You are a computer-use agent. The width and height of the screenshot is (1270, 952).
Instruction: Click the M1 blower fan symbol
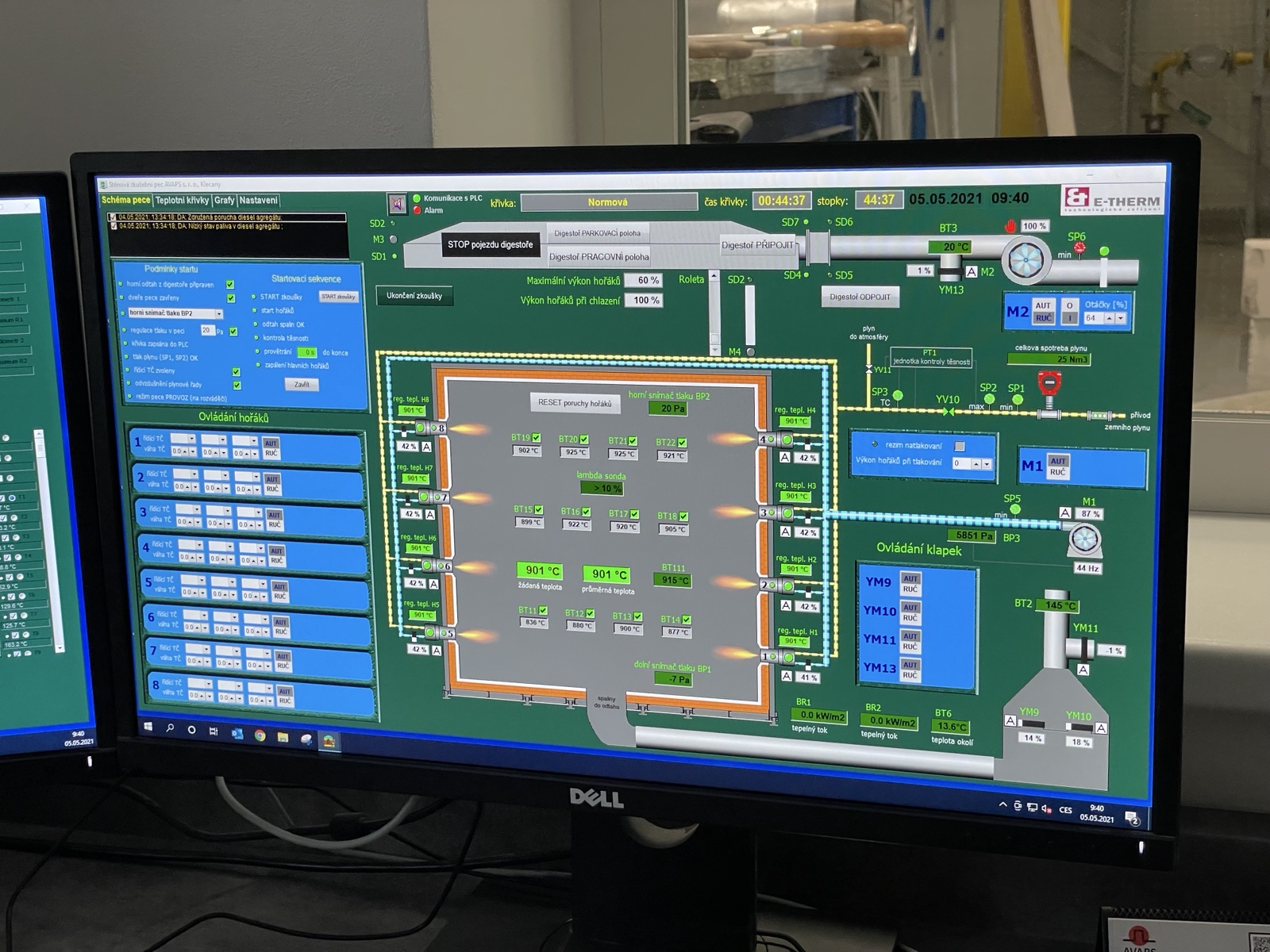tap(1085, 539)
